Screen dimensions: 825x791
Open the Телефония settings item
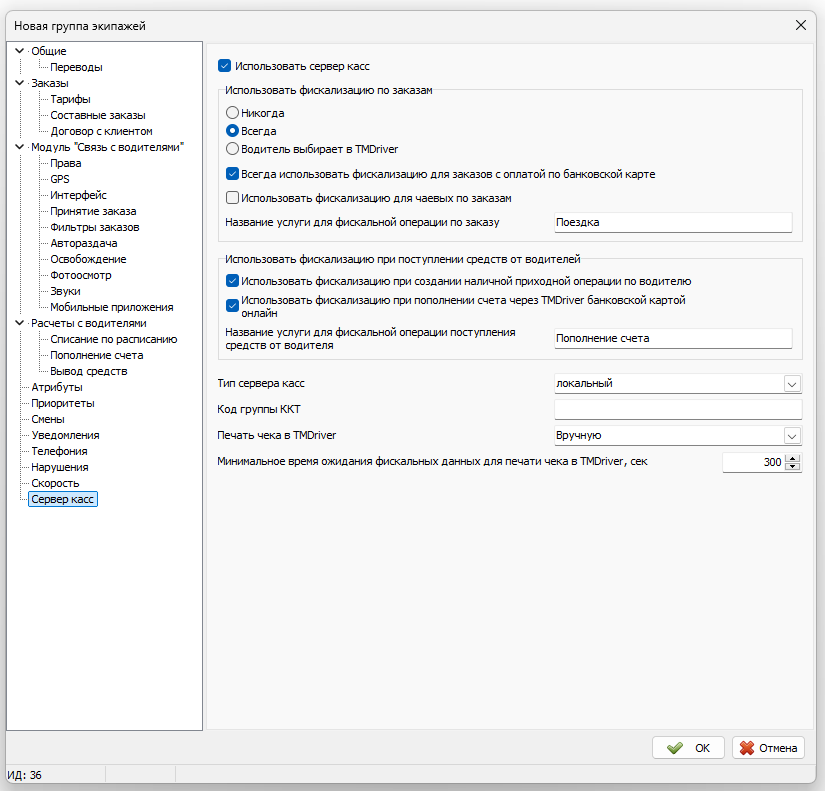pyautogui.click(x=59, y=451)
